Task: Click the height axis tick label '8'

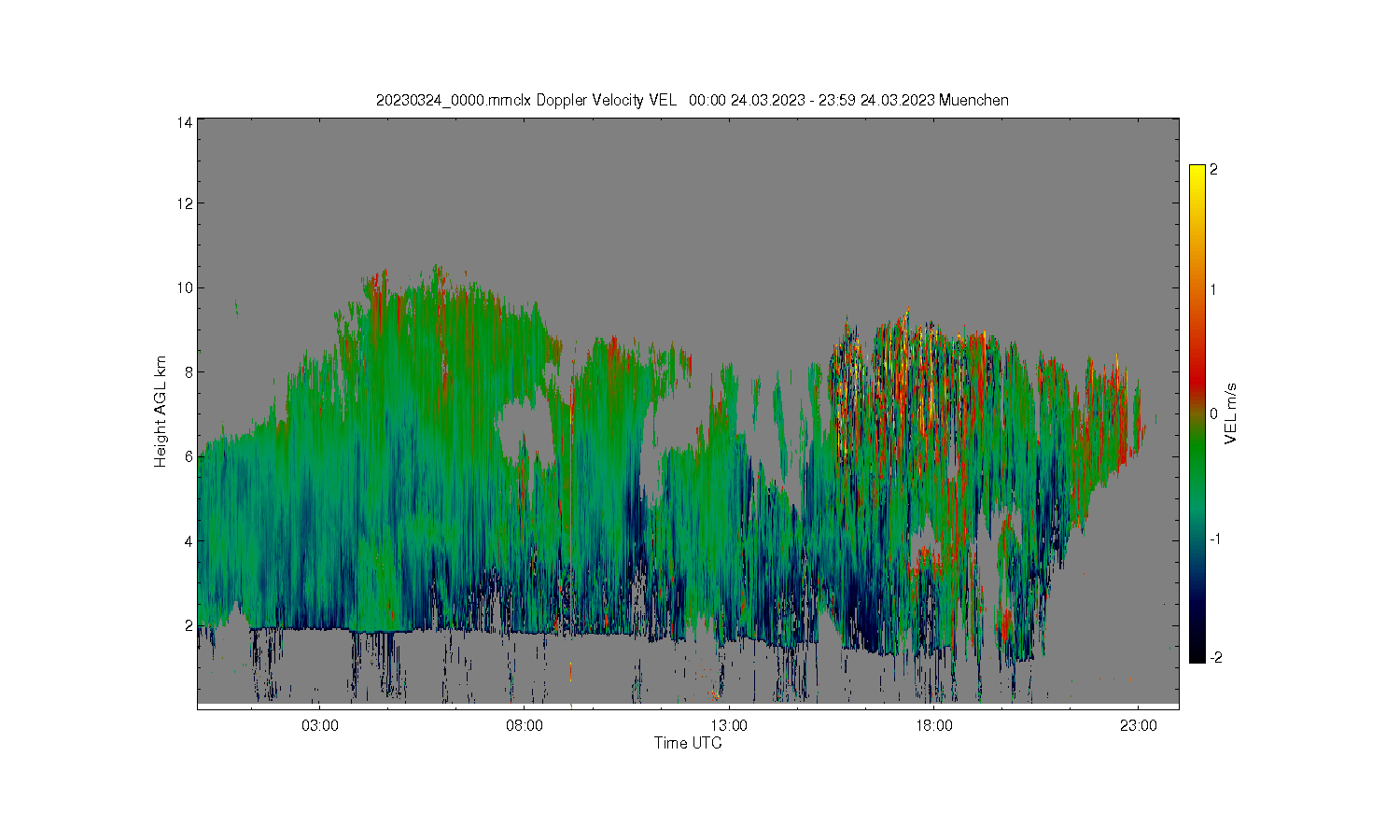Action: click(x=189, y=371)
